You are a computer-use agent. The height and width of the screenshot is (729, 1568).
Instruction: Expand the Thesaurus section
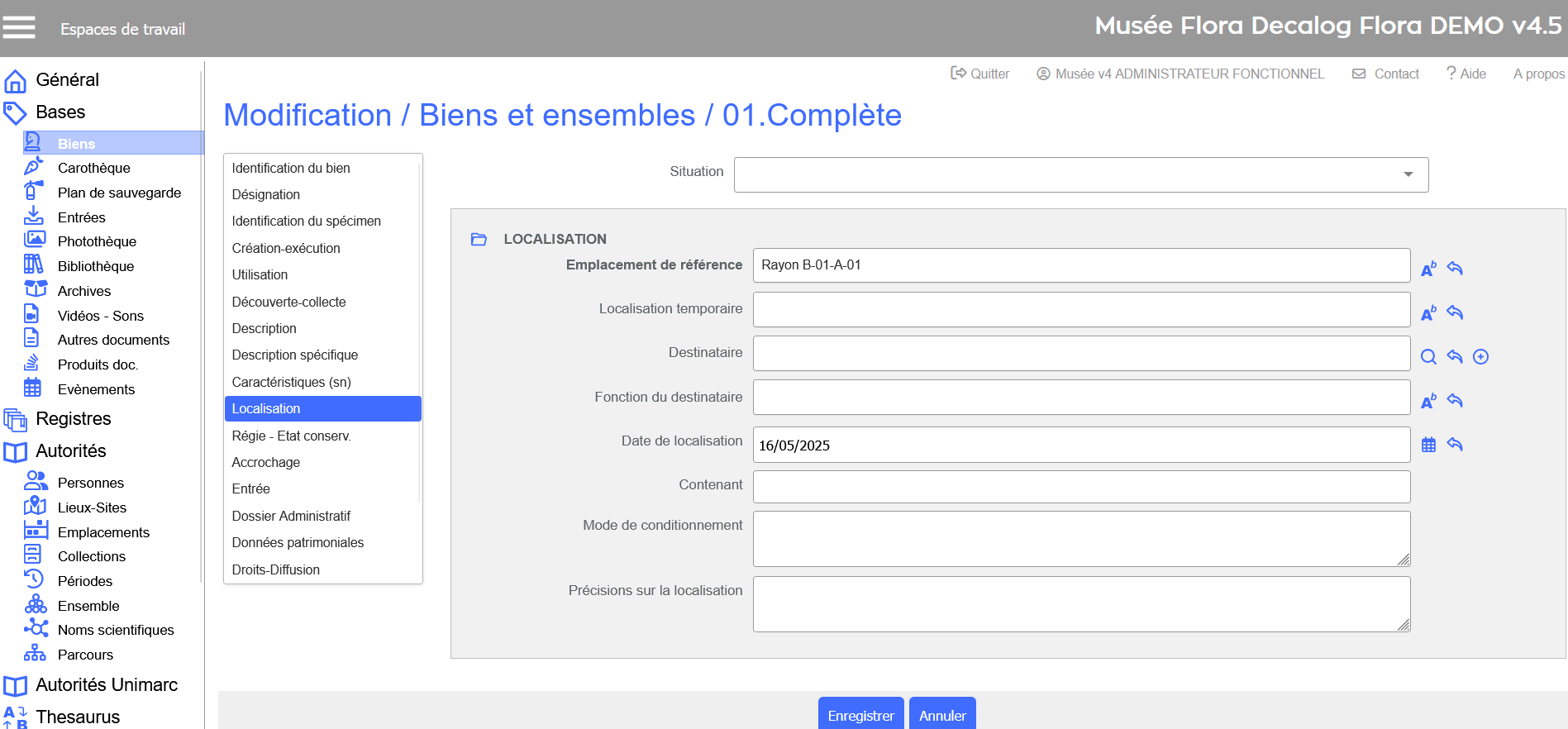(x=78, y=717)
